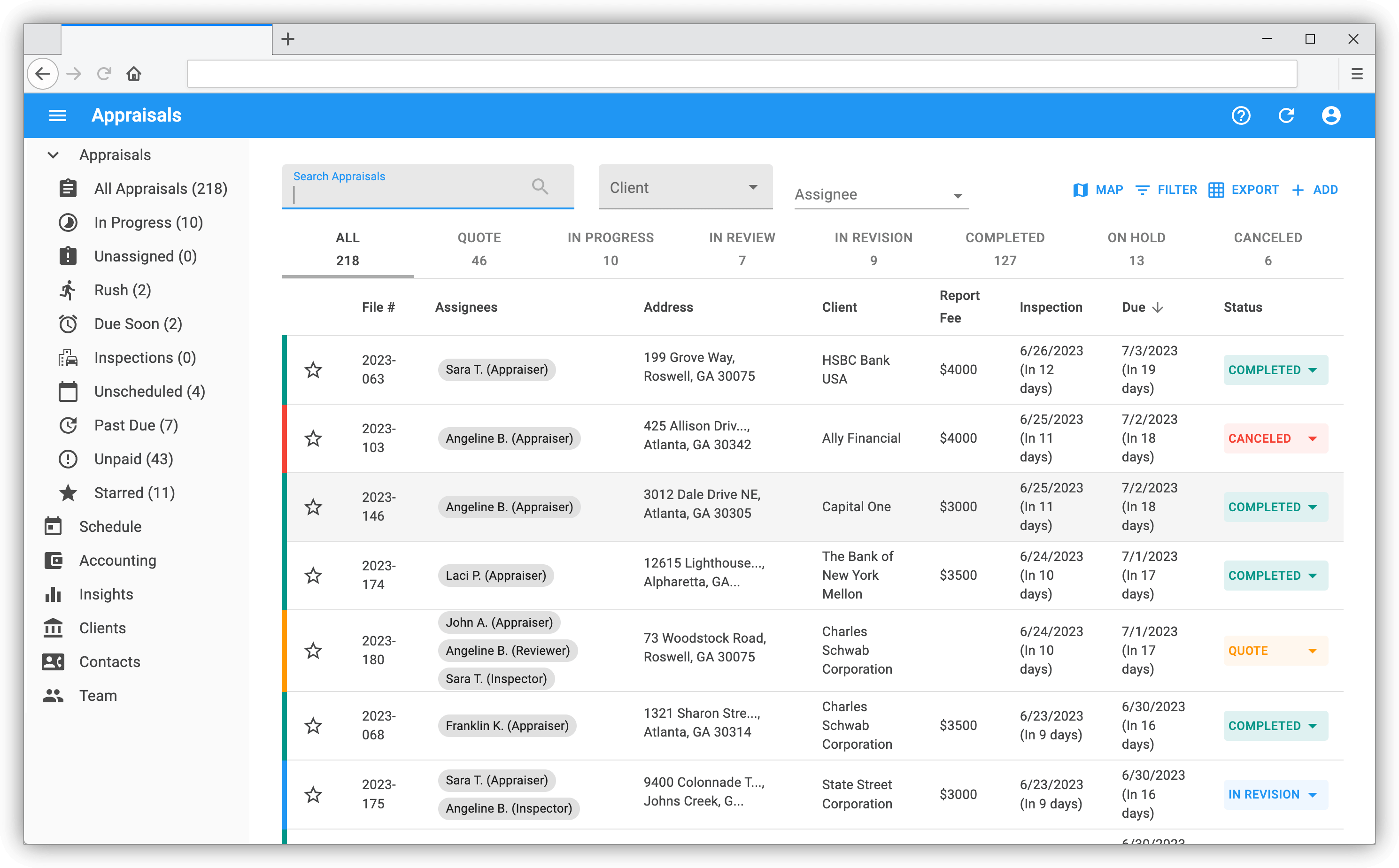Click the help question mark icon
The width and height of the screenshot is (1399, 868).
1240,115
